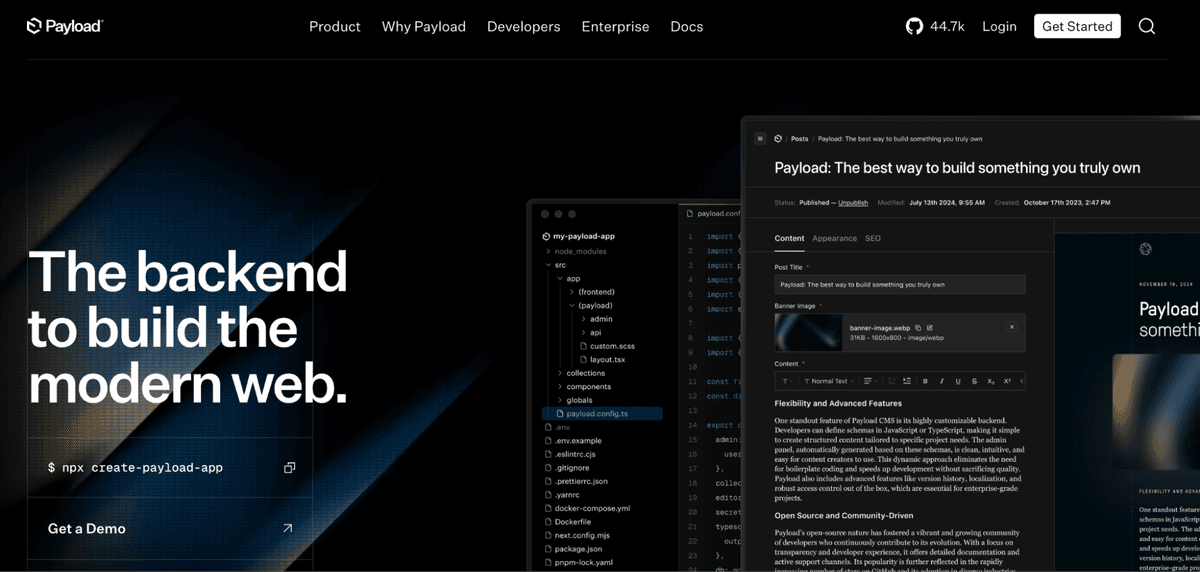Select .prettierrc.json in the file tree

click(x=581, y=481)
